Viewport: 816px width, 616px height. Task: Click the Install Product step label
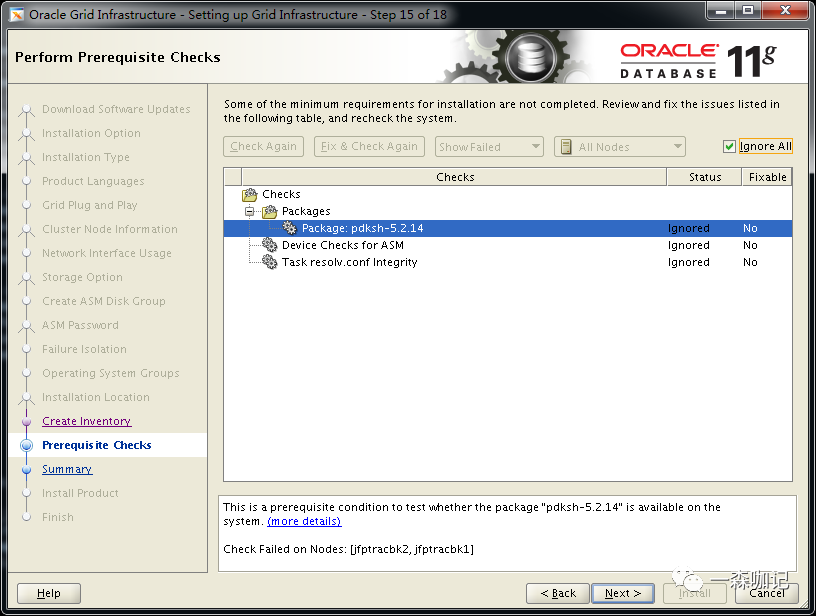click(x=80, y=493)
